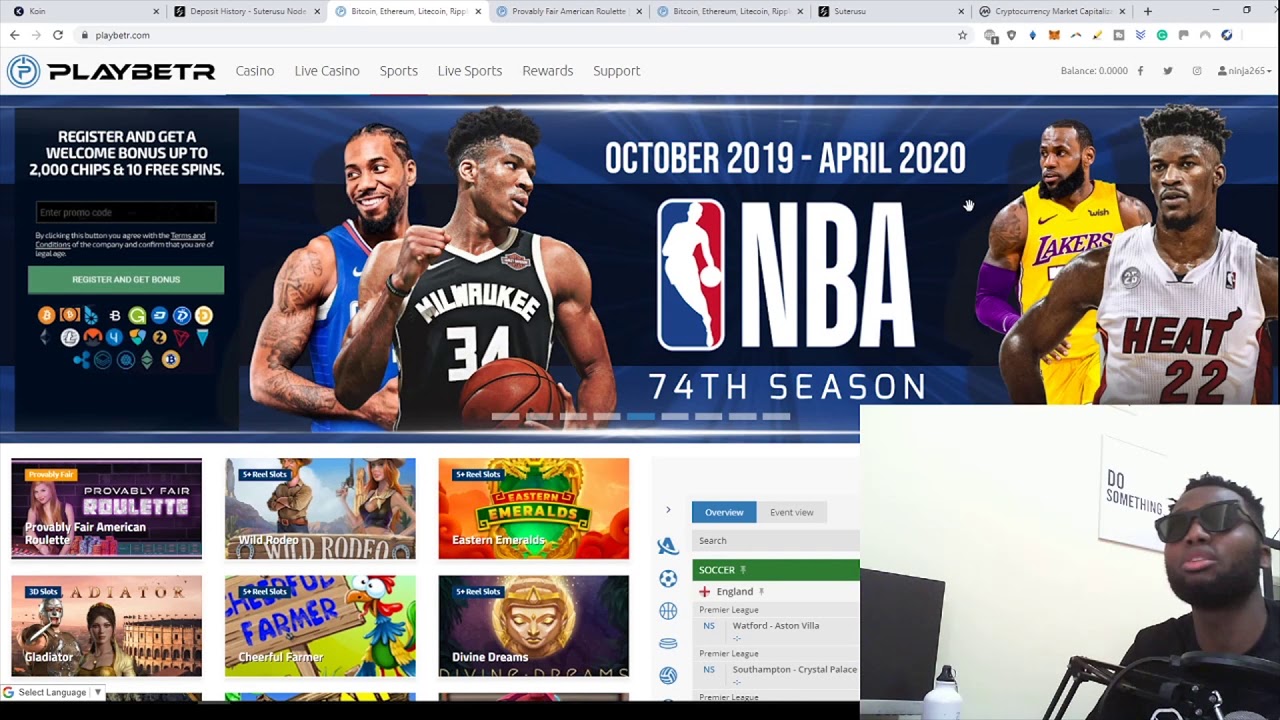This screenshot has height=720, width=1280.
Task: Pin the SOCCER category
Action: (743, 570)
